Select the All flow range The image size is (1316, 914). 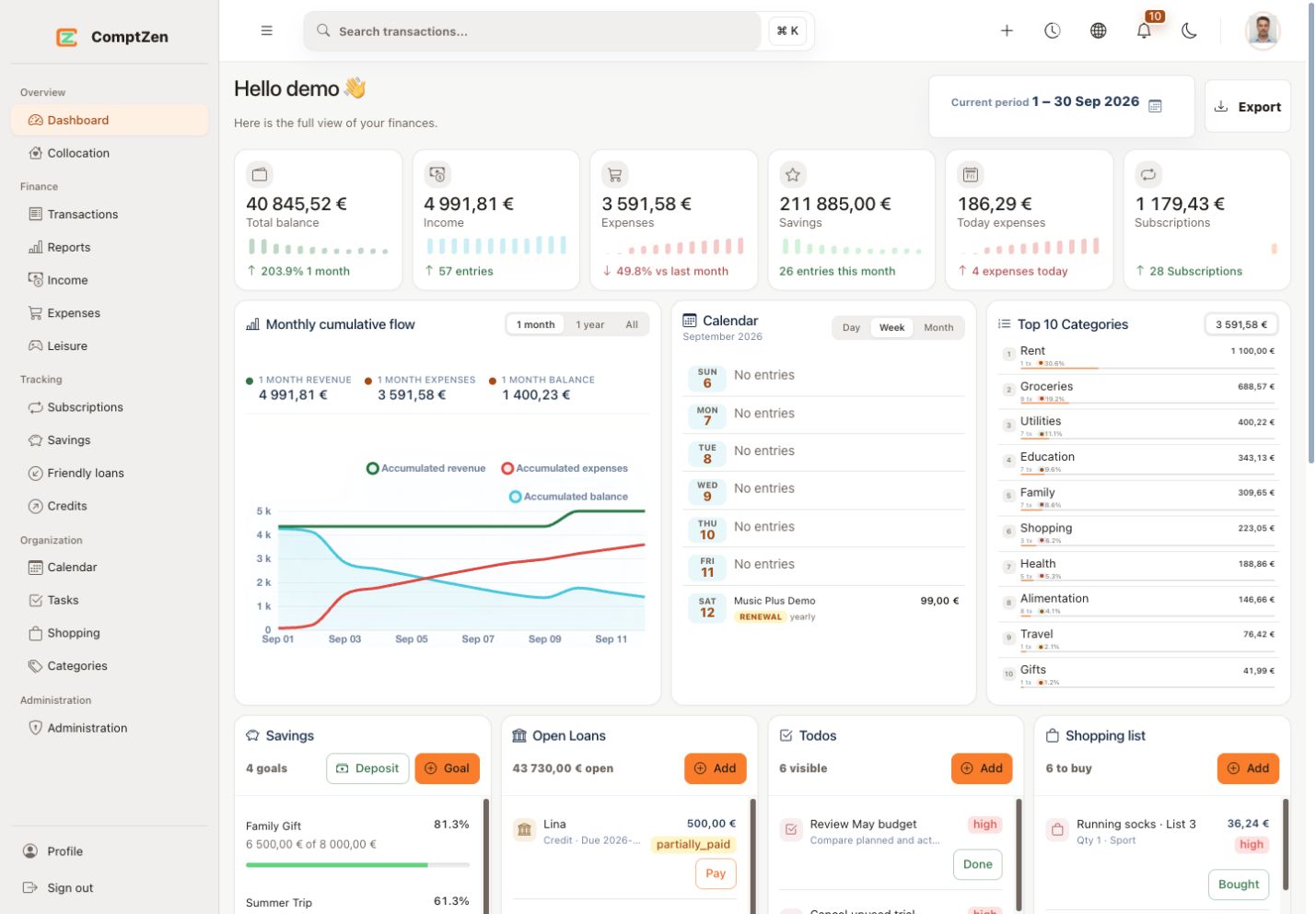click(x=632, y=324)
